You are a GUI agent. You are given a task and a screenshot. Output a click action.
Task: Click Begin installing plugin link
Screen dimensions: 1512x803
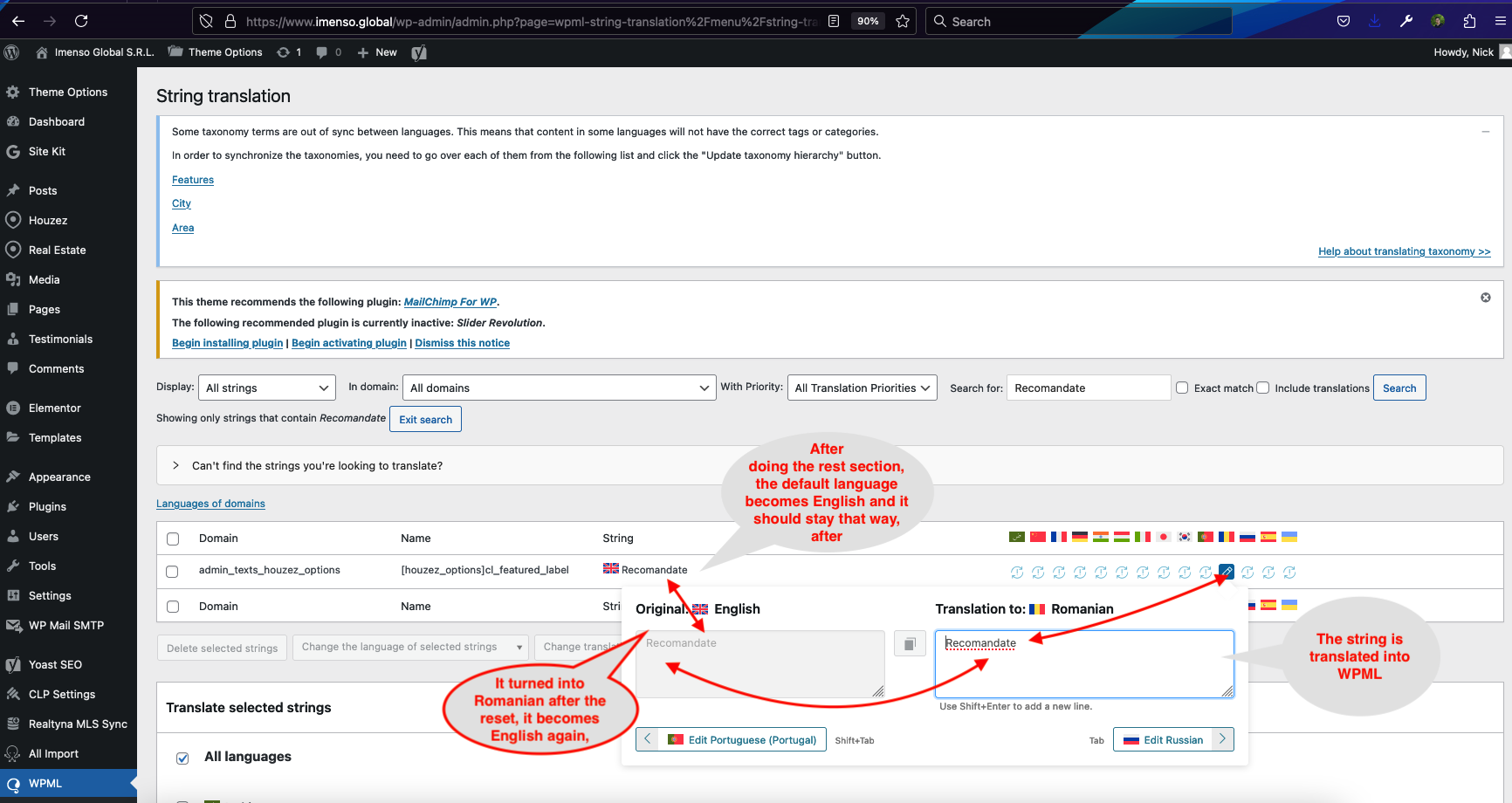click(228, 343)
